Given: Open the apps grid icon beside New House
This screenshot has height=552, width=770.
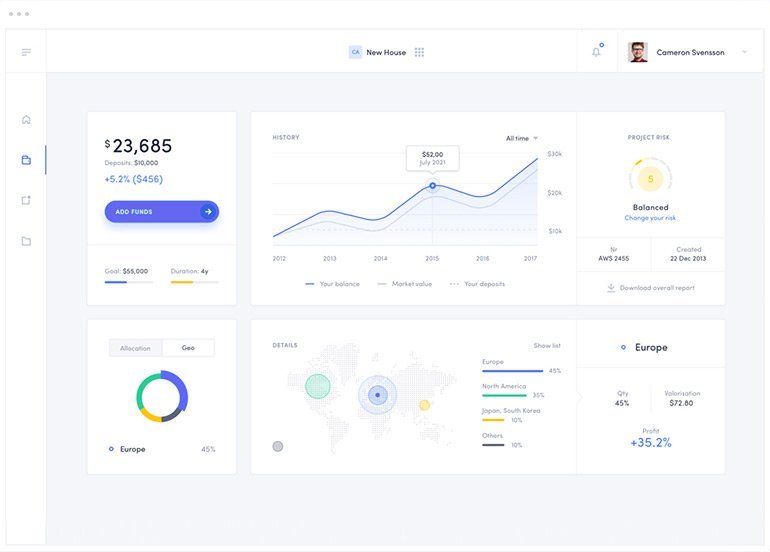Looking at the screenshot, I should (x=419, y=52).
